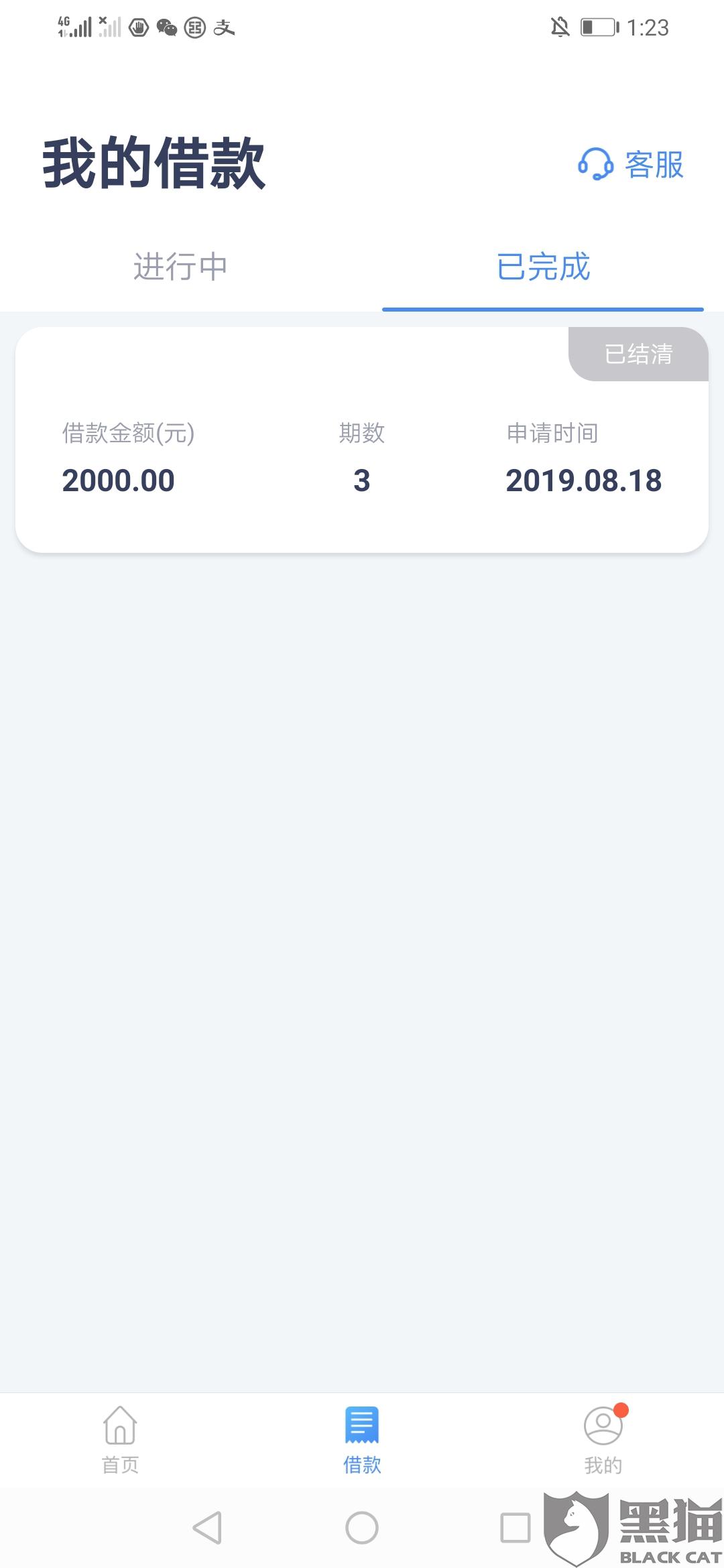This screenshot has width=724, height=1568.
Task: Tap the 我的借款 page title
Action: (154, 163)
